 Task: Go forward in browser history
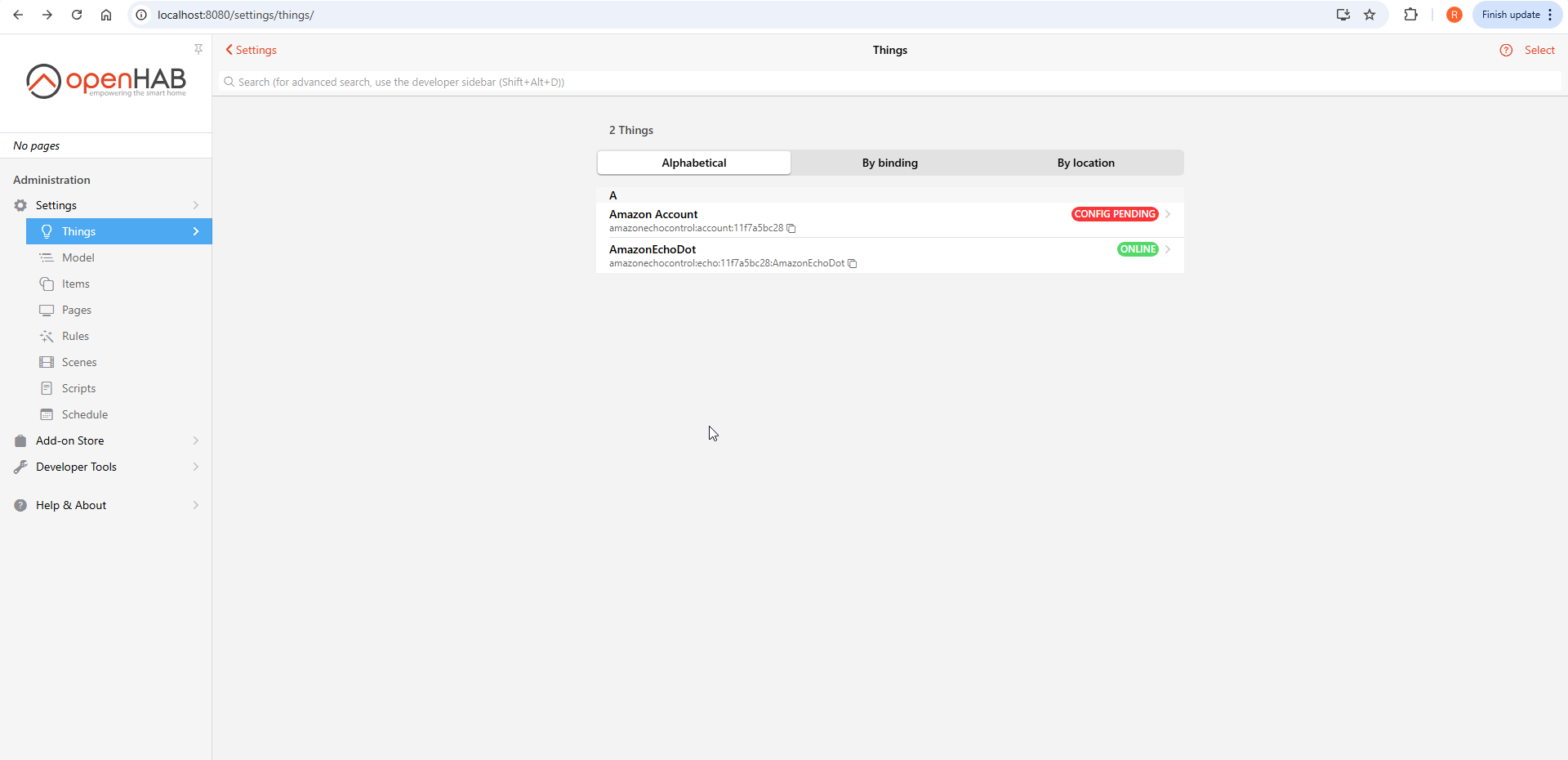point(47,15)
